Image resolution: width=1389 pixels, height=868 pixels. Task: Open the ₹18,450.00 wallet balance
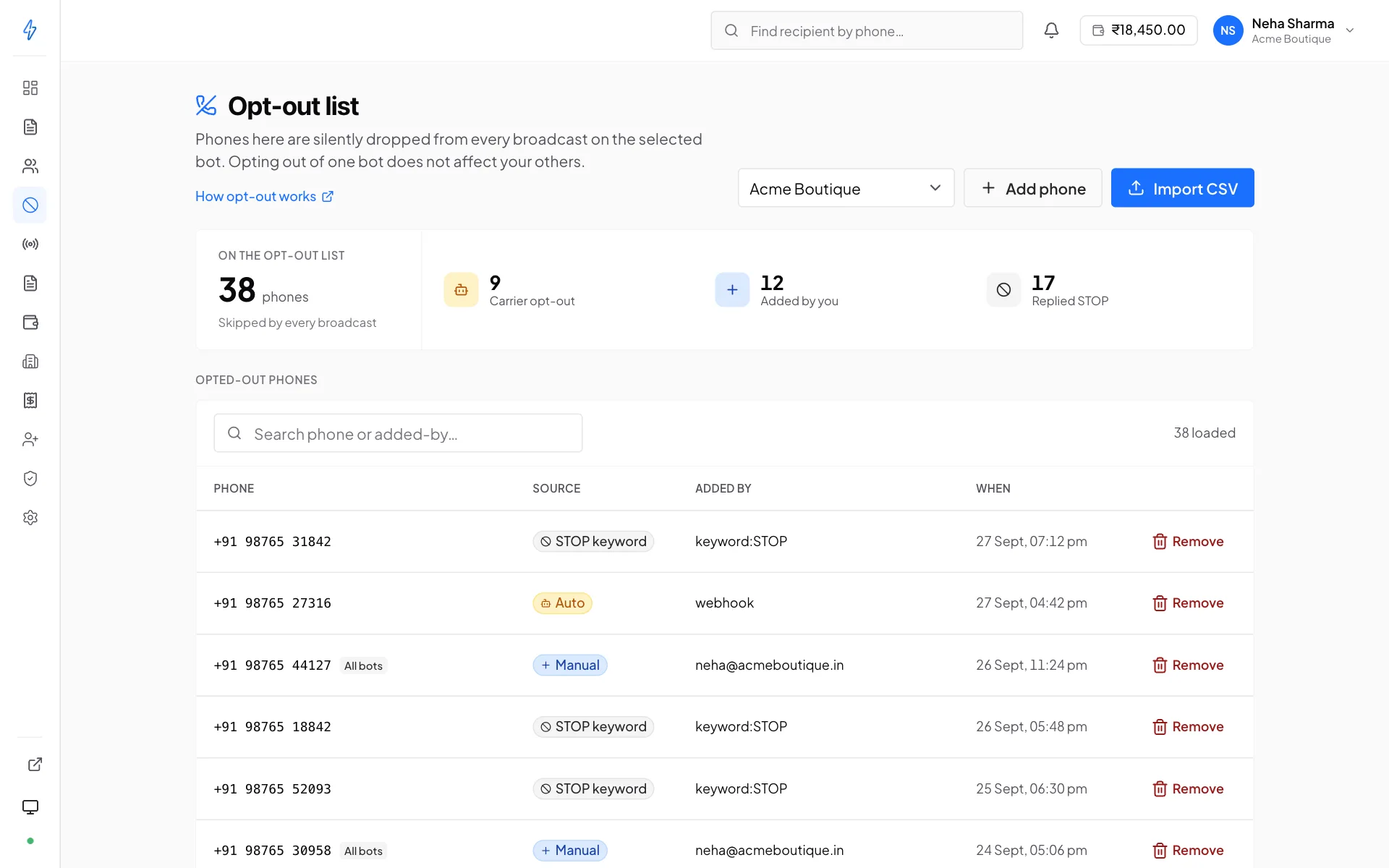point(1138,30)
